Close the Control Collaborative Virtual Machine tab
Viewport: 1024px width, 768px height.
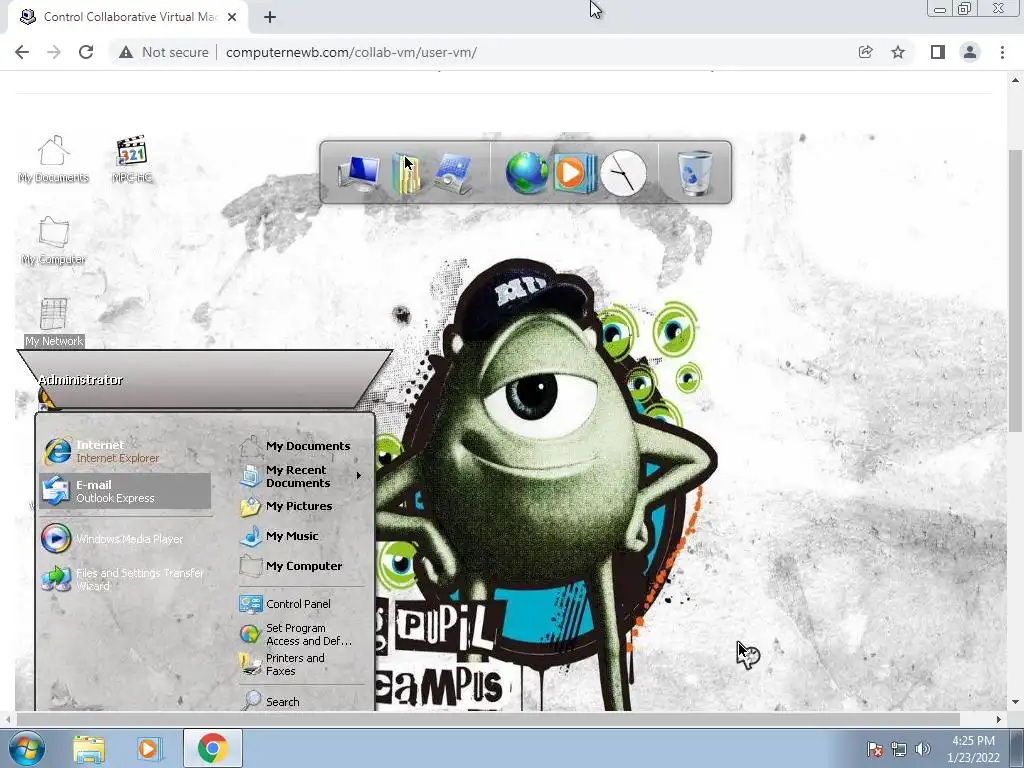tap(232, 17)
